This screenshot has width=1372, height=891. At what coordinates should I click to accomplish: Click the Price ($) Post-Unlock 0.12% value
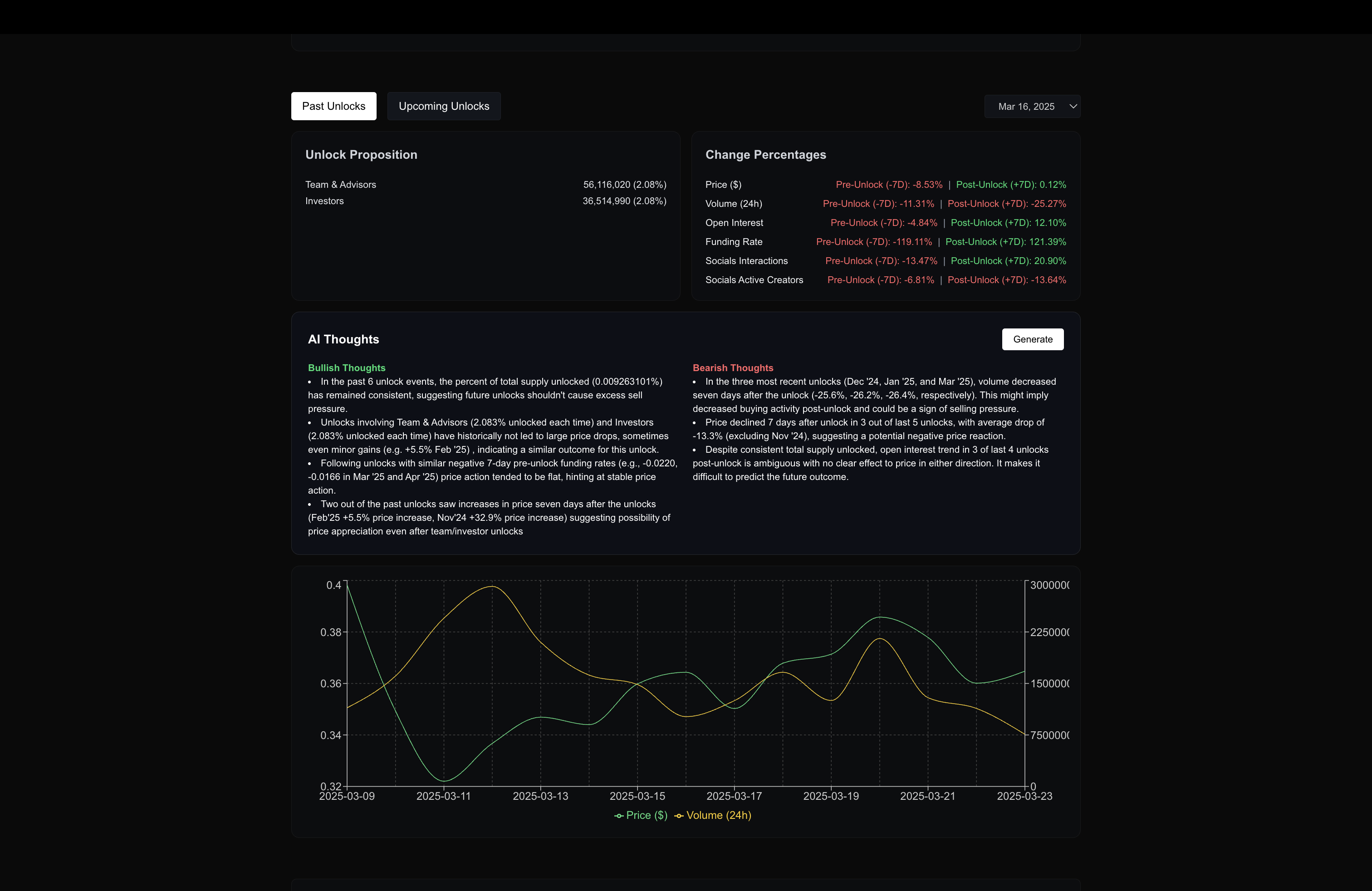point(1010,185)
